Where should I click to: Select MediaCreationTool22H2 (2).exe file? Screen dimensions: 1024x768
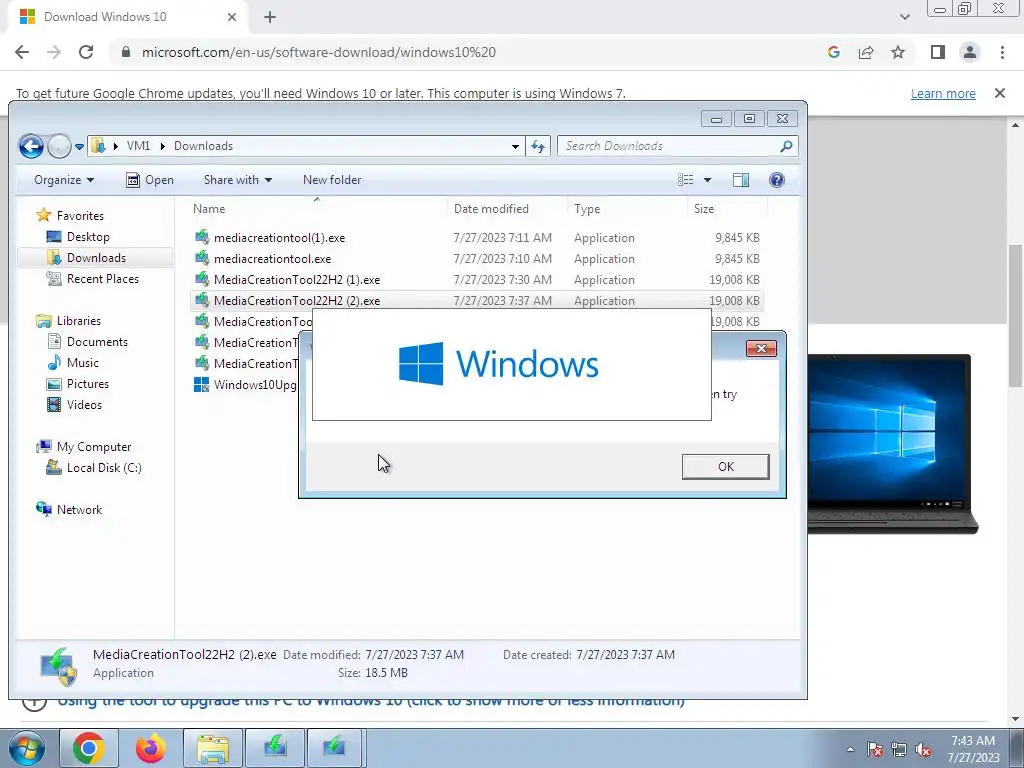pos(477,300)
